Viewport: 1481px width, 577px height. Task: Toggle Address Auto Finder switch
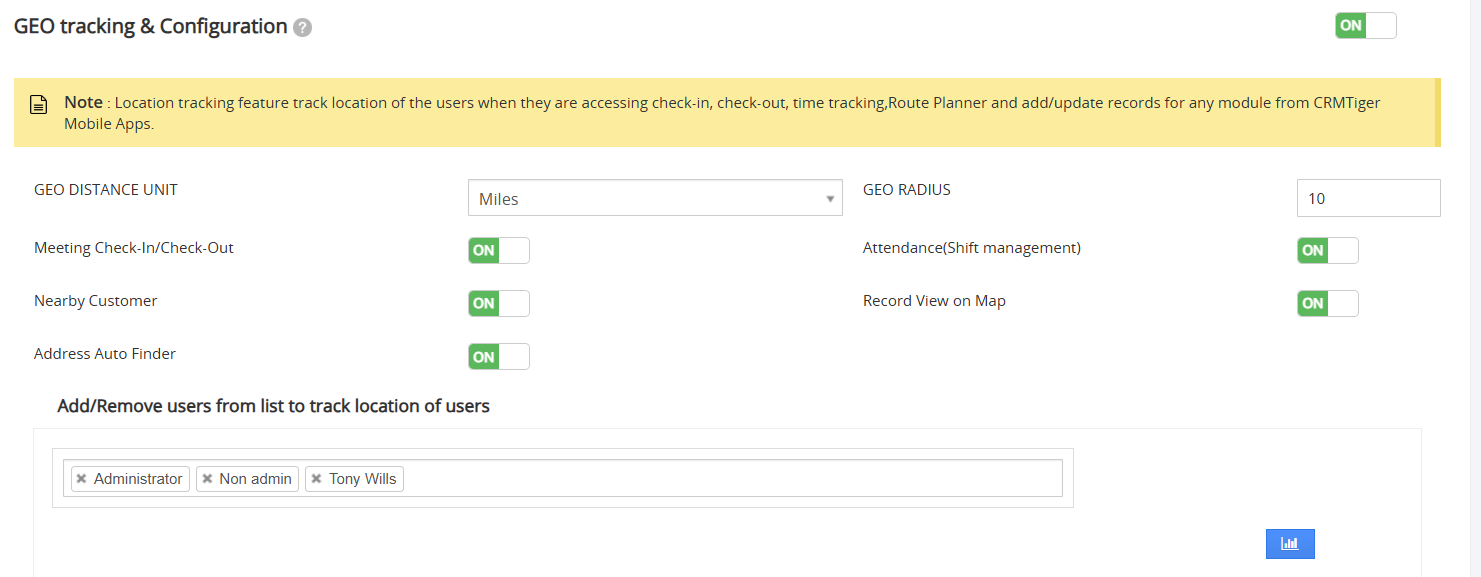click(x=499, y=356)
